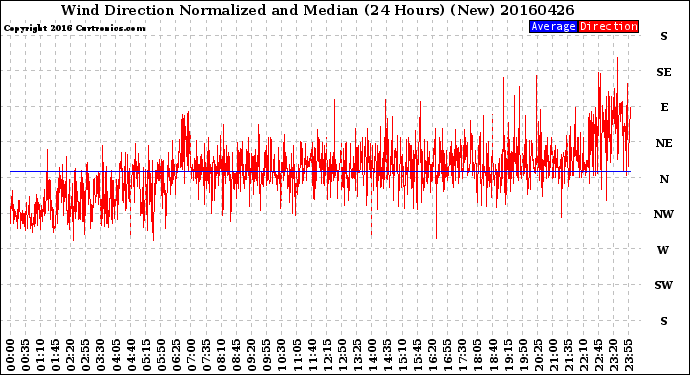Viewport: 690px width, 375px height.
Task: Click the 02:55 time axis label
Action: (x=86, y=355)
